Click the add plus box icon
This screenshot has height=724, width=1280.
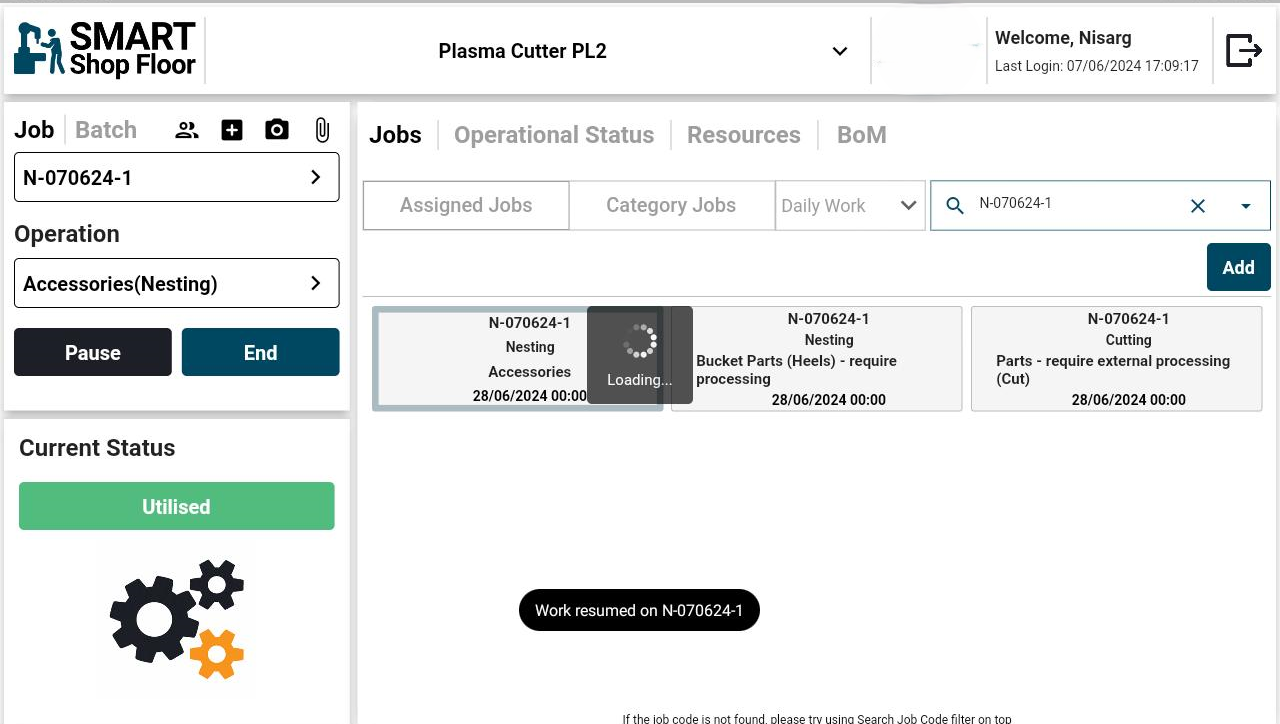pos(232,130)
